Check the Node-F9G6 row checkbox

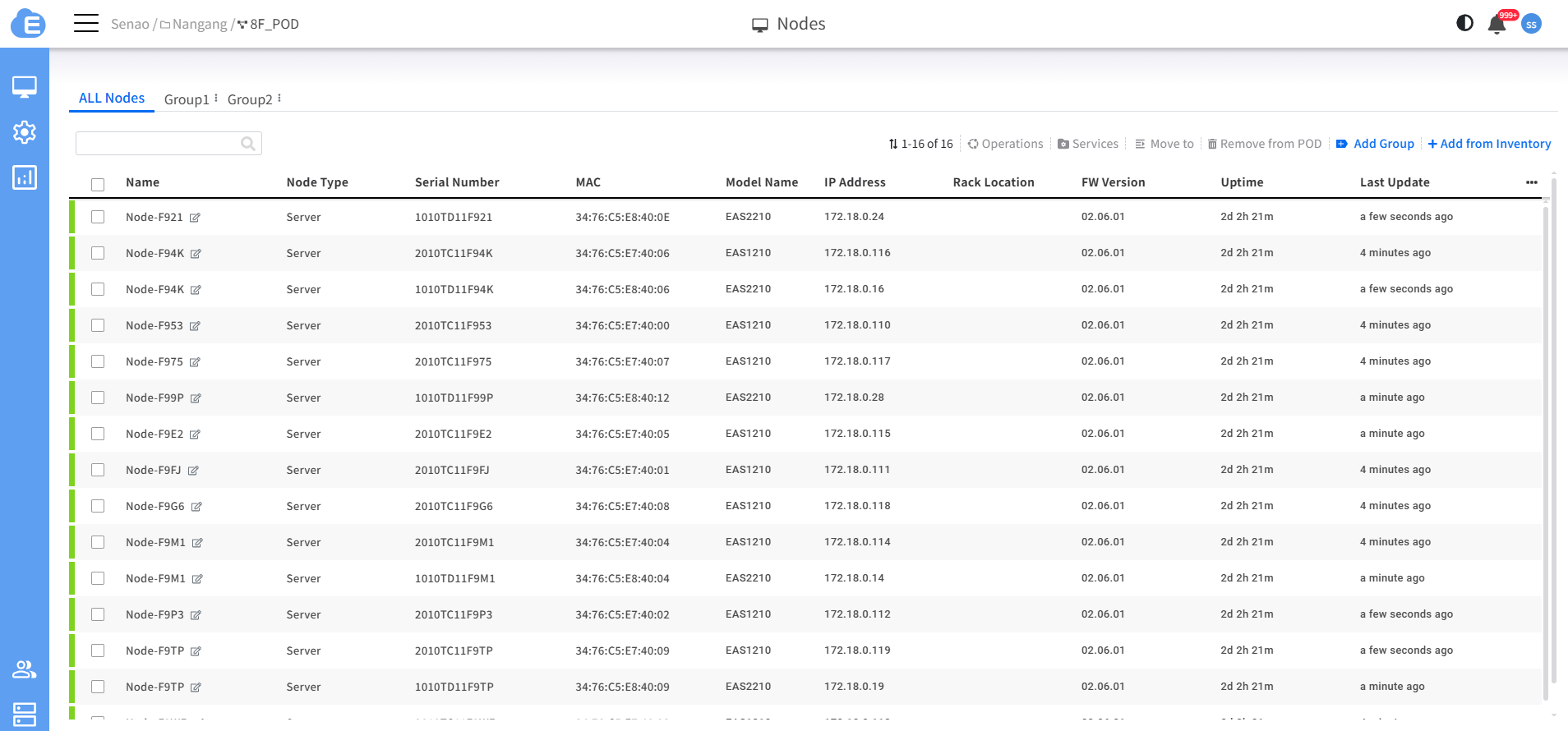[x=98, y=506]
